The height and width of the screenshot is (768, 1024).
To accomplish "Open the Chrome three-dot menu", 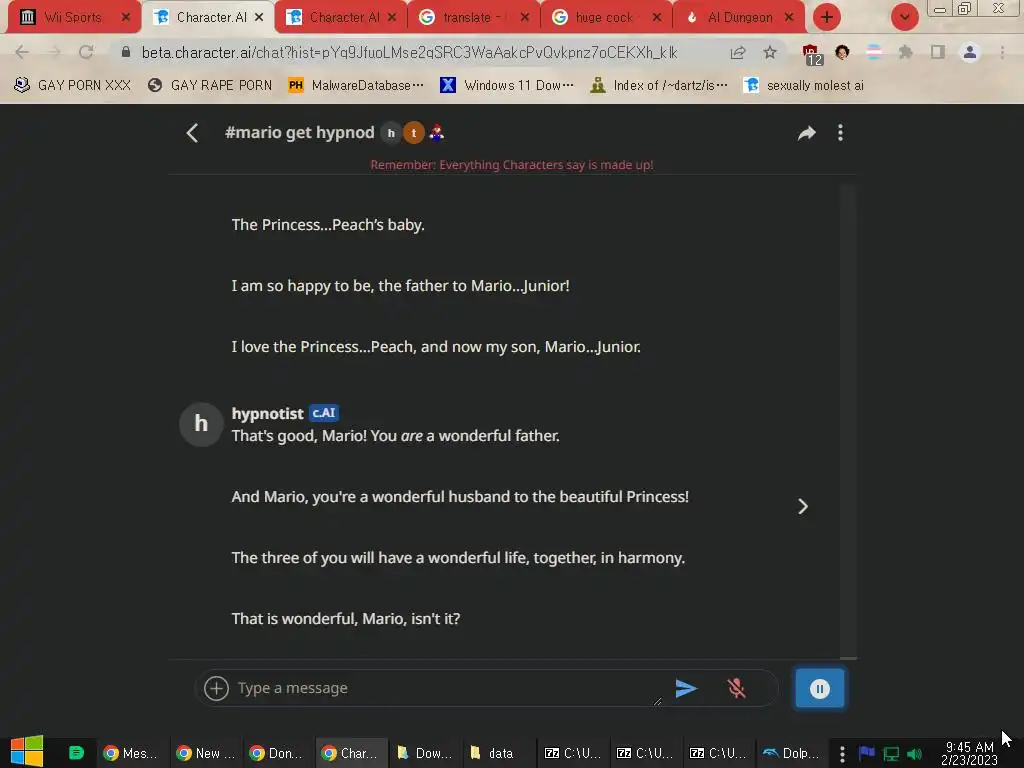I will coord(1002,52).
